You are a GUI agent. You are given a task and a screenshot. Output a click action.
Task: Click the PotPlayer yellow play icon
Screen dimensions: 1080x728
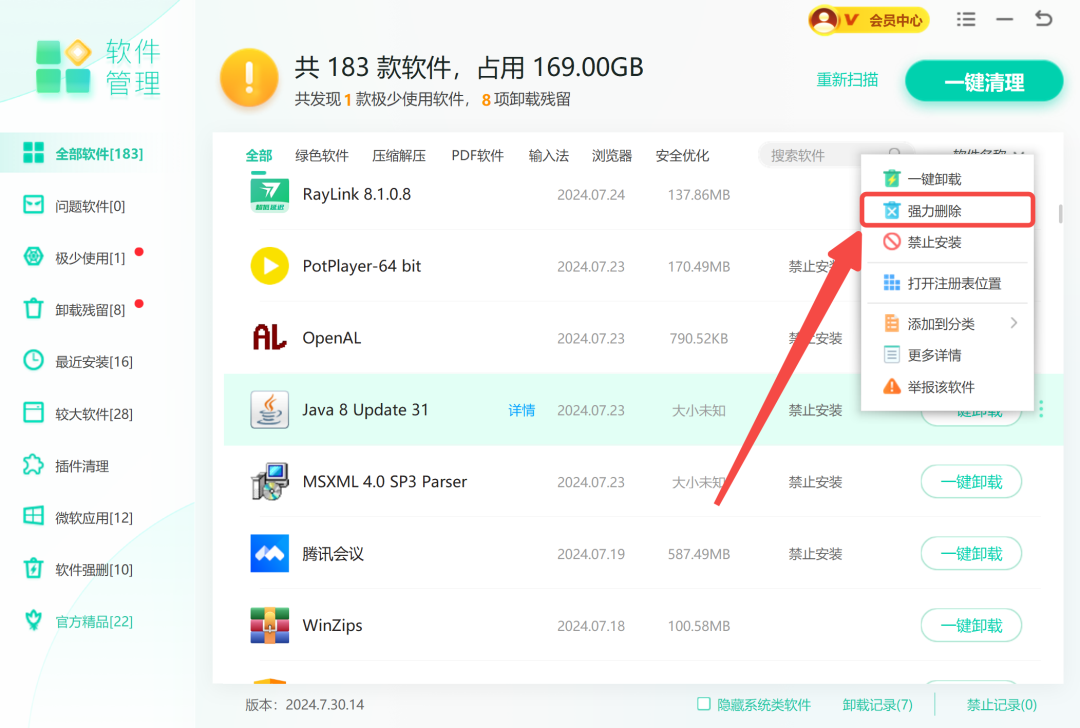point(269,266)
